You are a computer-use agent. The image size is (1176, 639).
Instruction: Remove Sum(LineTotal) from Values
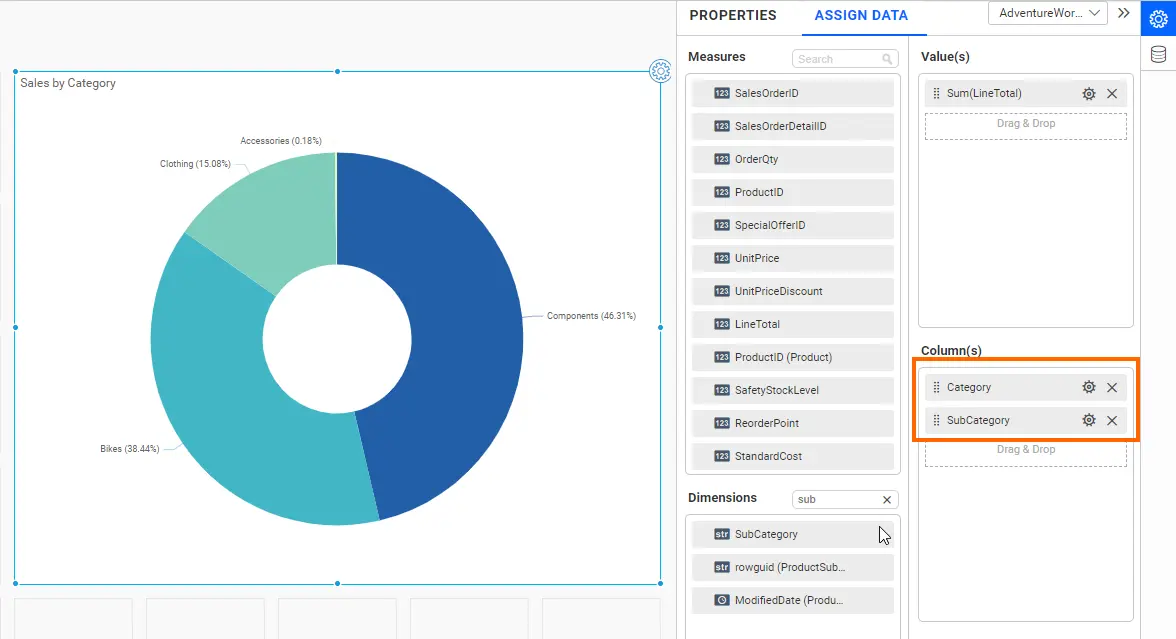coord(1112,94)
